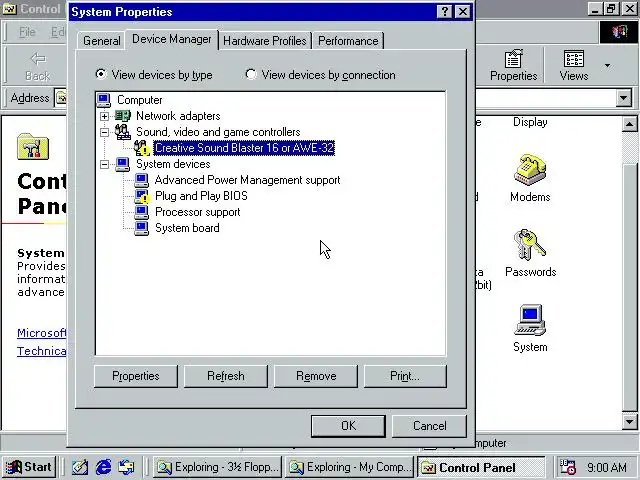
Task: Click the Control Panel vertical scrollbar track
Action: click(629, 148)
